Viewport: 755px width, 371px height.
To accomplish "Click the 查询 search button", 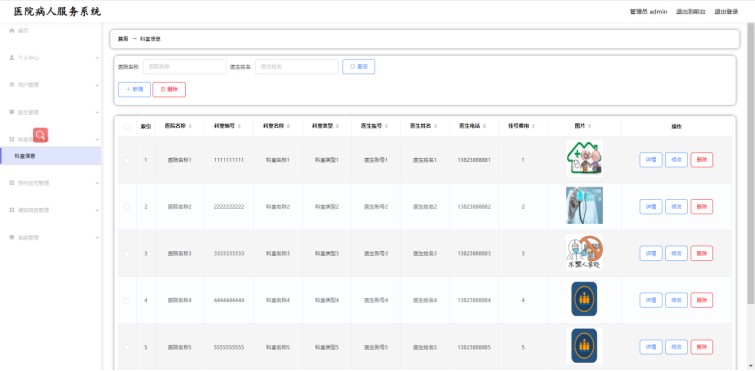I will pyautogui.click(x=359, y=67).
